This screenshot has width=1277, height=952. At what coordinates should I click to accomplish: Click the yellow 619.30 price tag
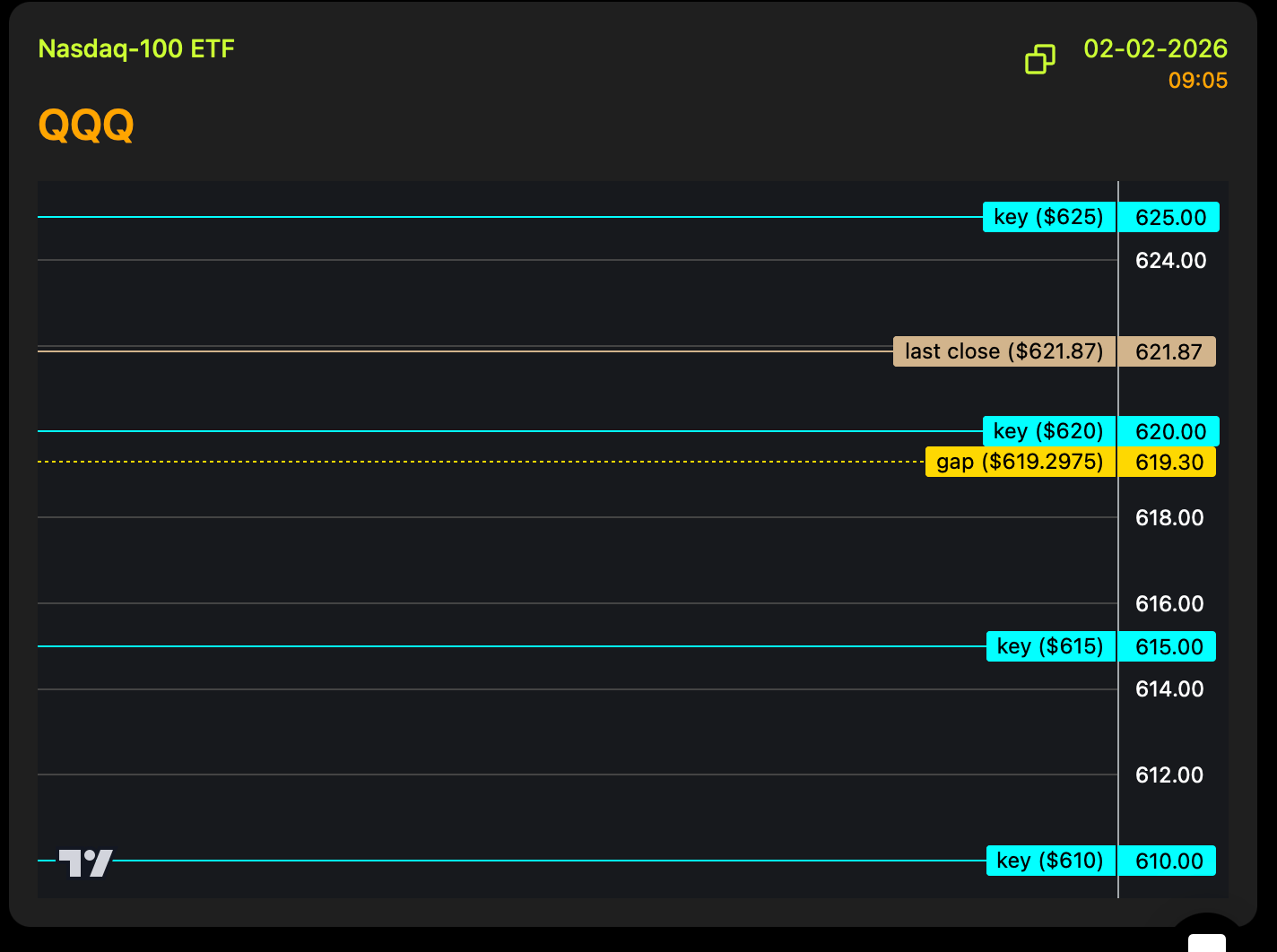tap(1168, 462)
